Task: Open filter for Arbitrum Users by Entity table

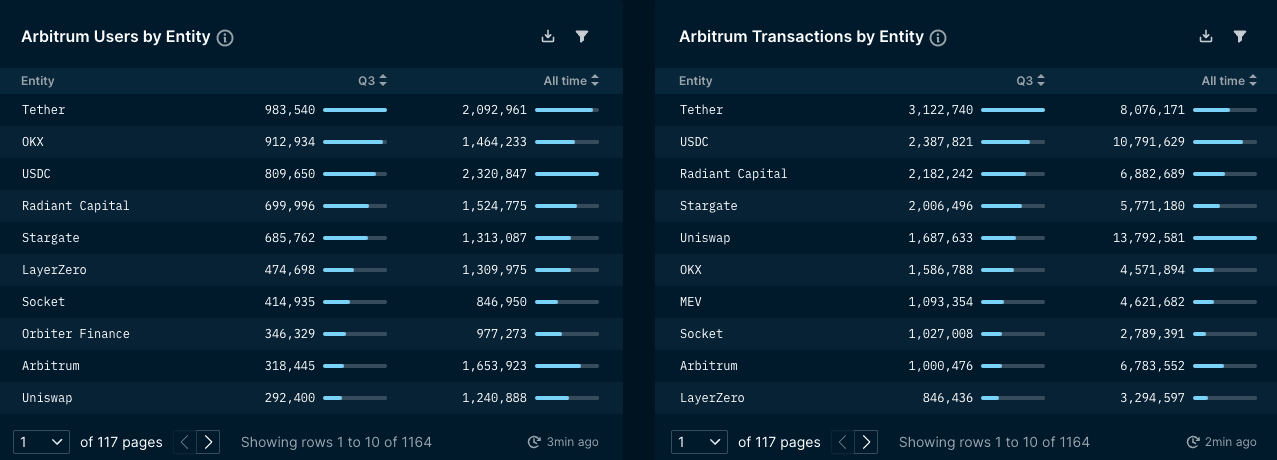Action: pos(582,36)
